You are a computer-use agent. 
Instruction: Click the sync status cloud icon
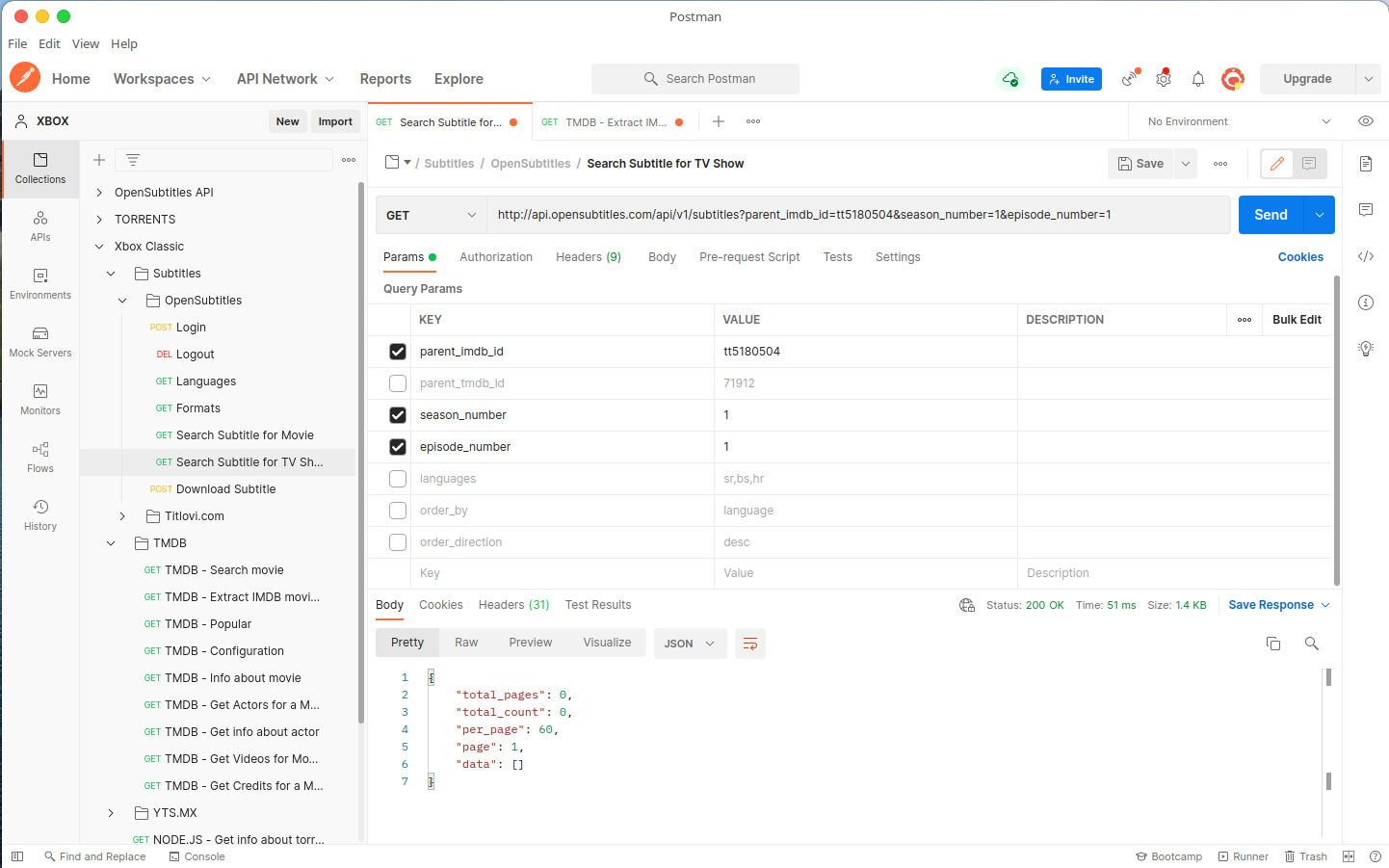(x=1010, y=79)
